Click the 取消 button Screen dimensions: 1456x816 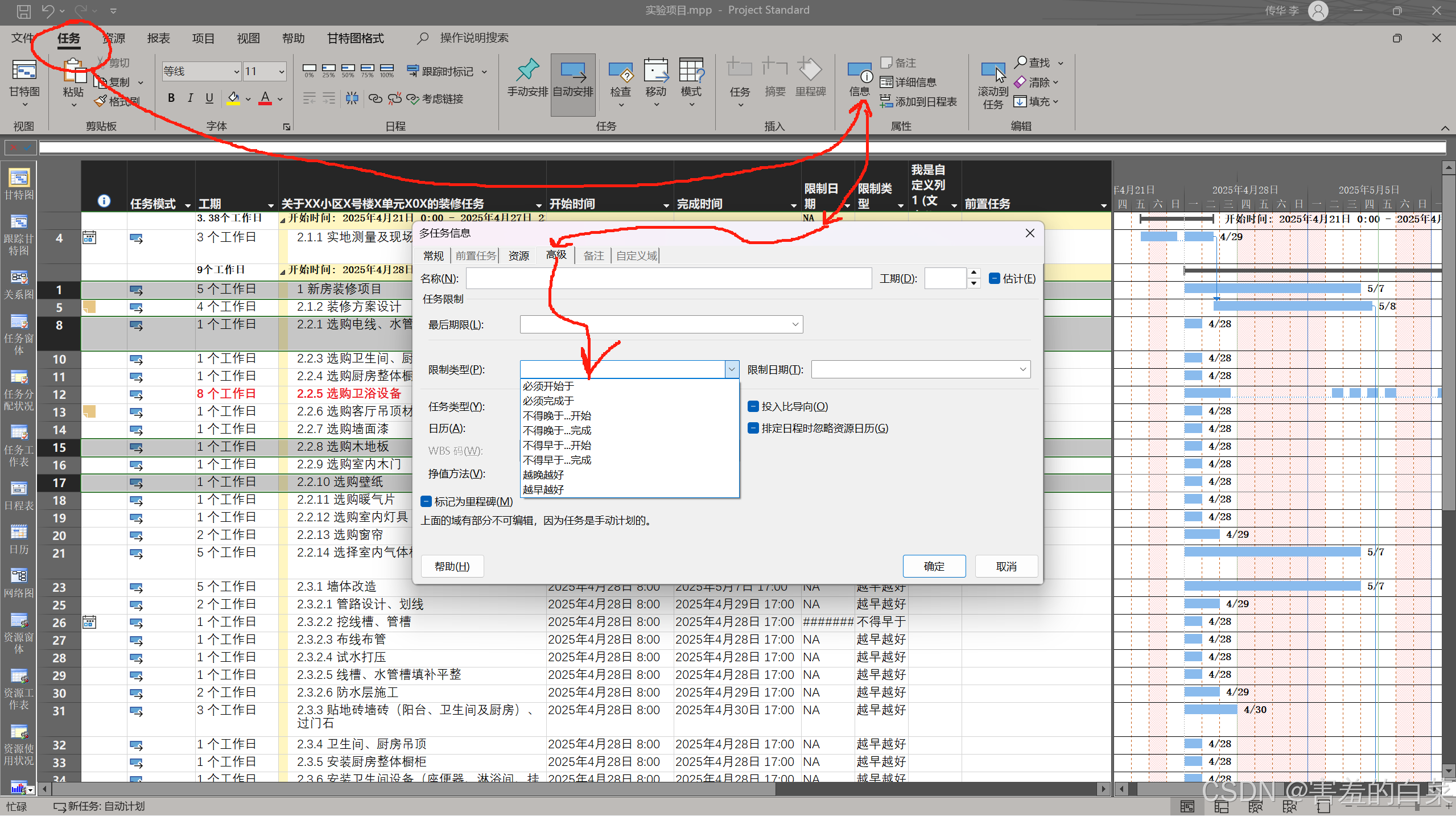[1006, 566]
